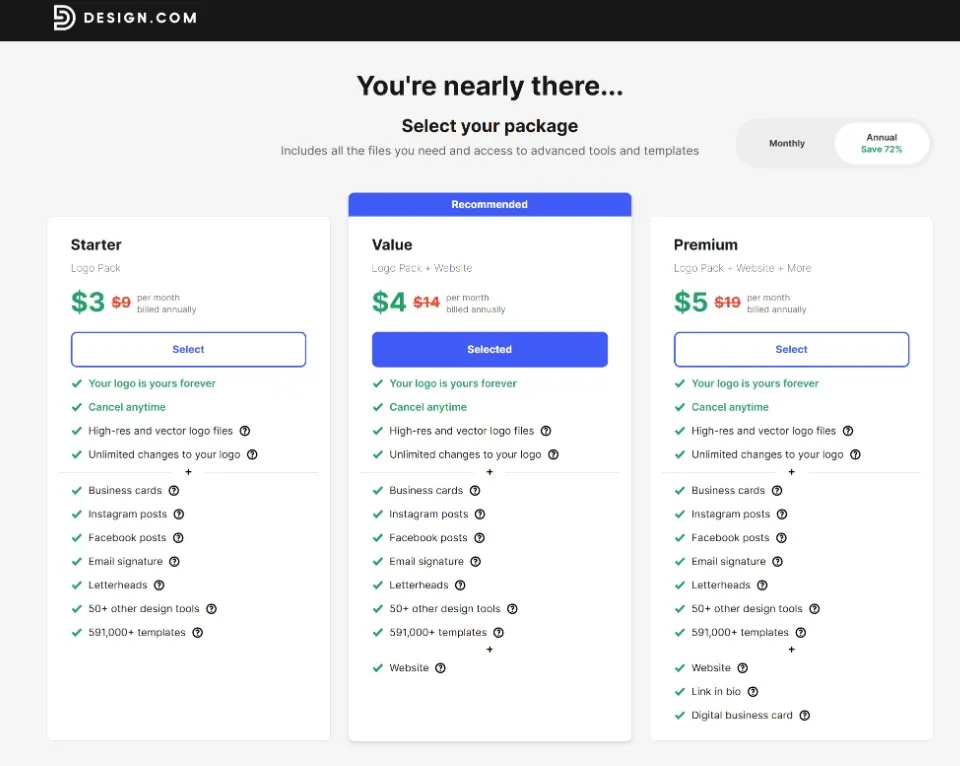
Task: Open the Link in bio tooltip in Premium
Action: (x=752, y=691)
